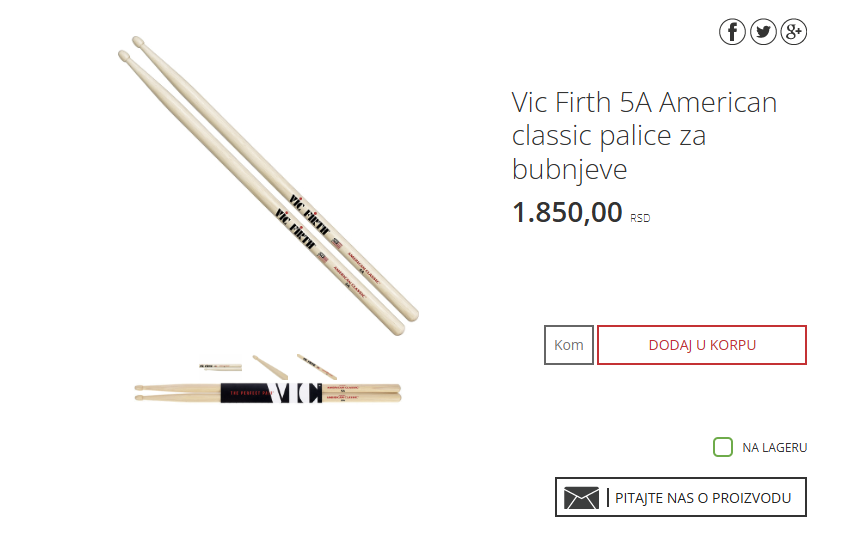Viewport: 853px width, 549px height.
Task: Share product on Facebook
Action: pos(732,32)
